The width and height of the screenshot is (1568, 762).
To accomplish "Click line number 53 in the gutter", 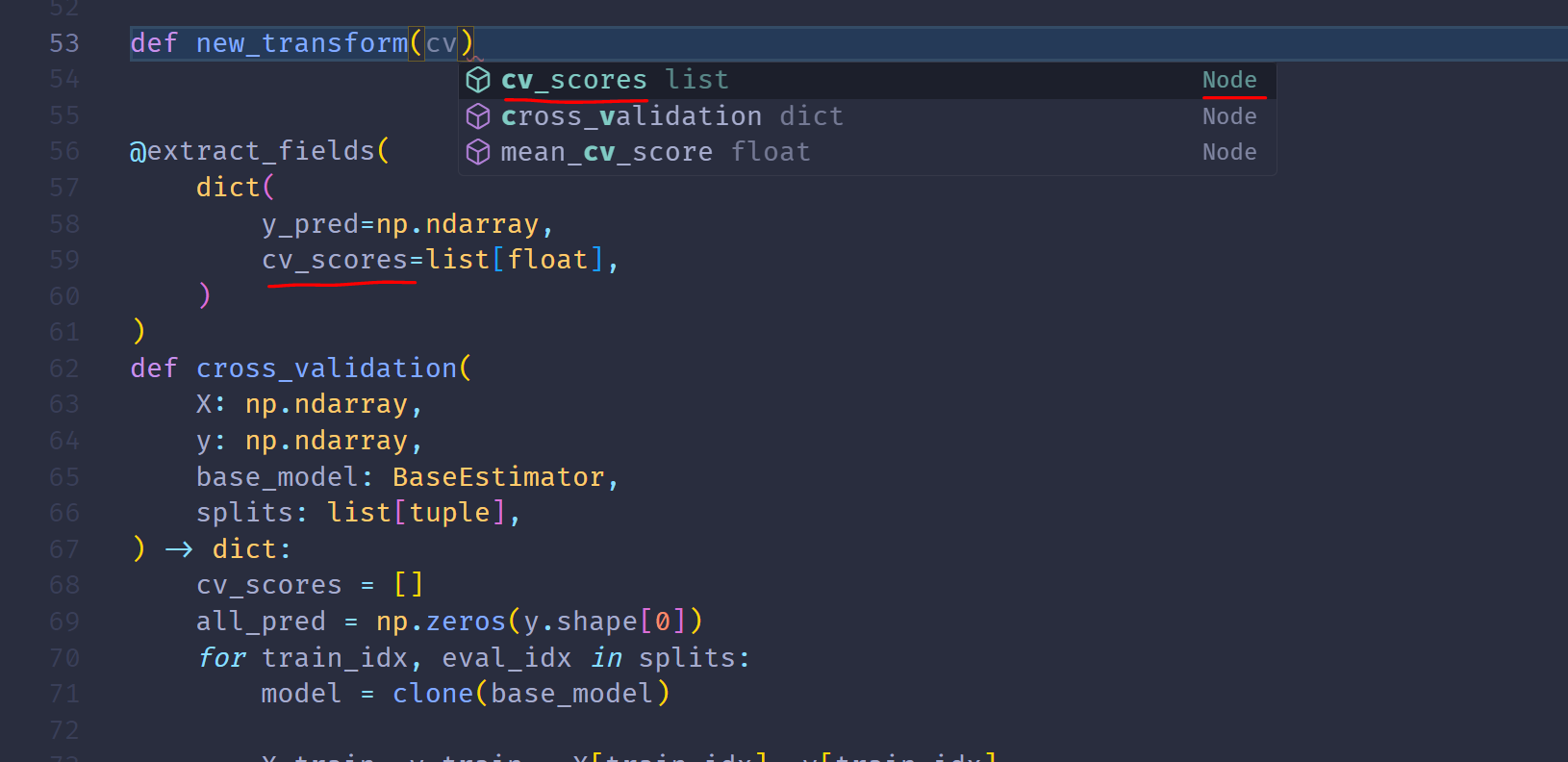I will point(64,43).
